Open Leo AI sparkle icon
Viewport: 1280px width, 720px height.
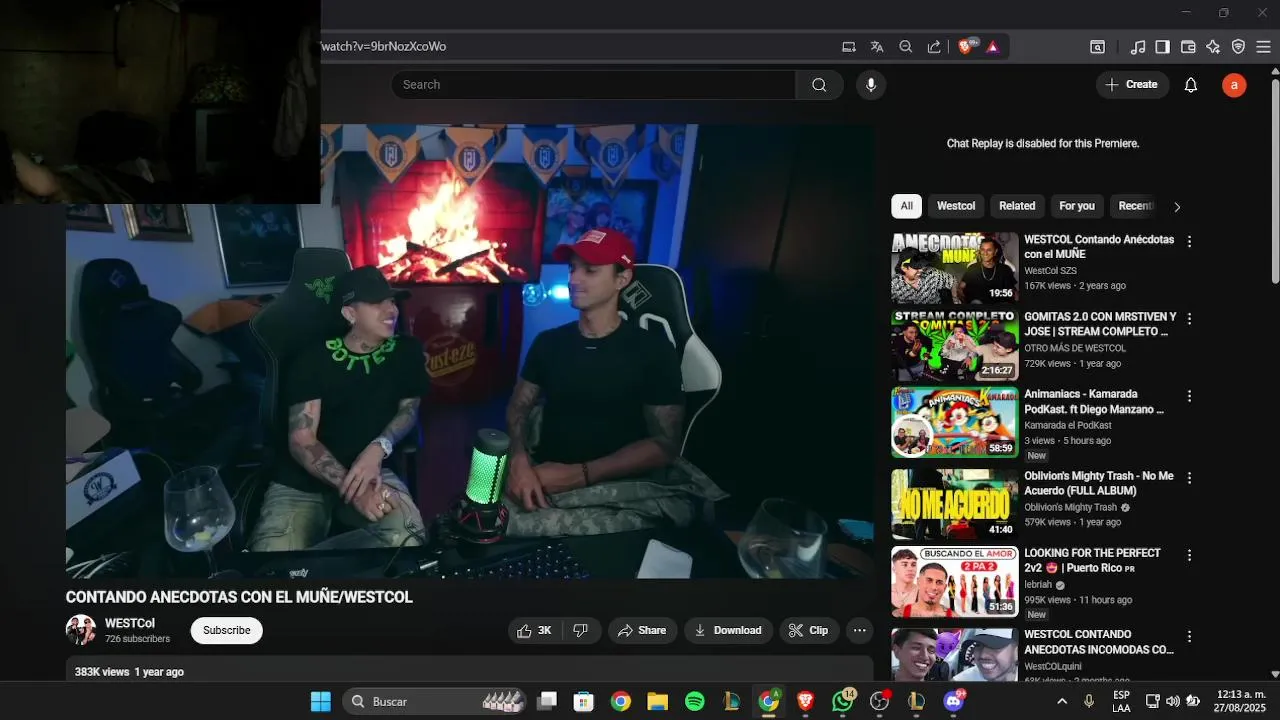coord(1213,46)
